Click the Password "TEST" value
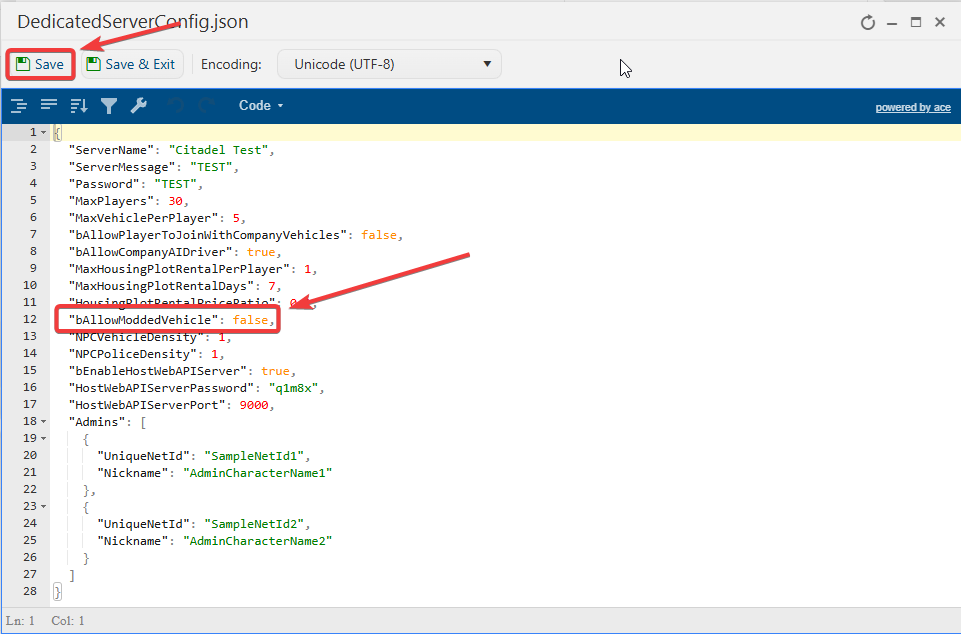The height and width of the screenshot is (634, 961). point(175,184)
